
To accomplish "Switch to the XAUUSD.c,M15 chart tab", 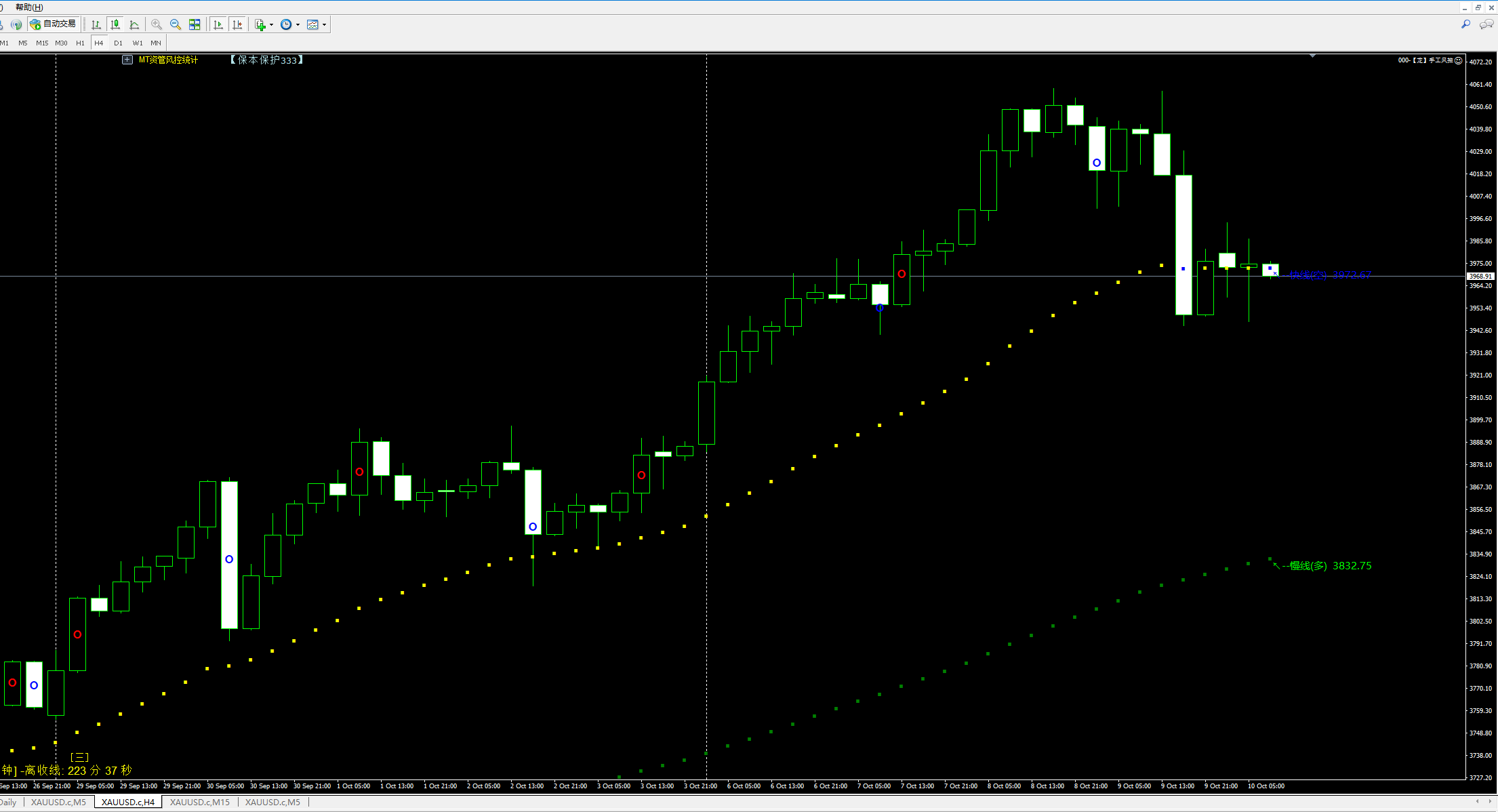I will click(199, 802).
